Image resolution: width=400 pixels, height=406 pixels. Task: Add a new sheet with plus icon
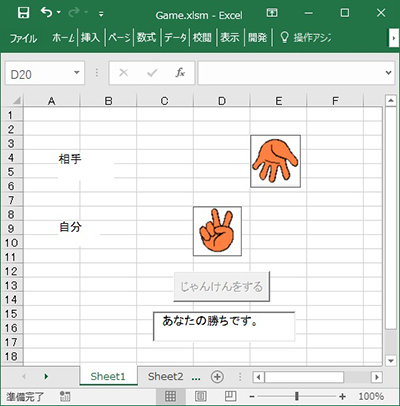click(217, 377)
